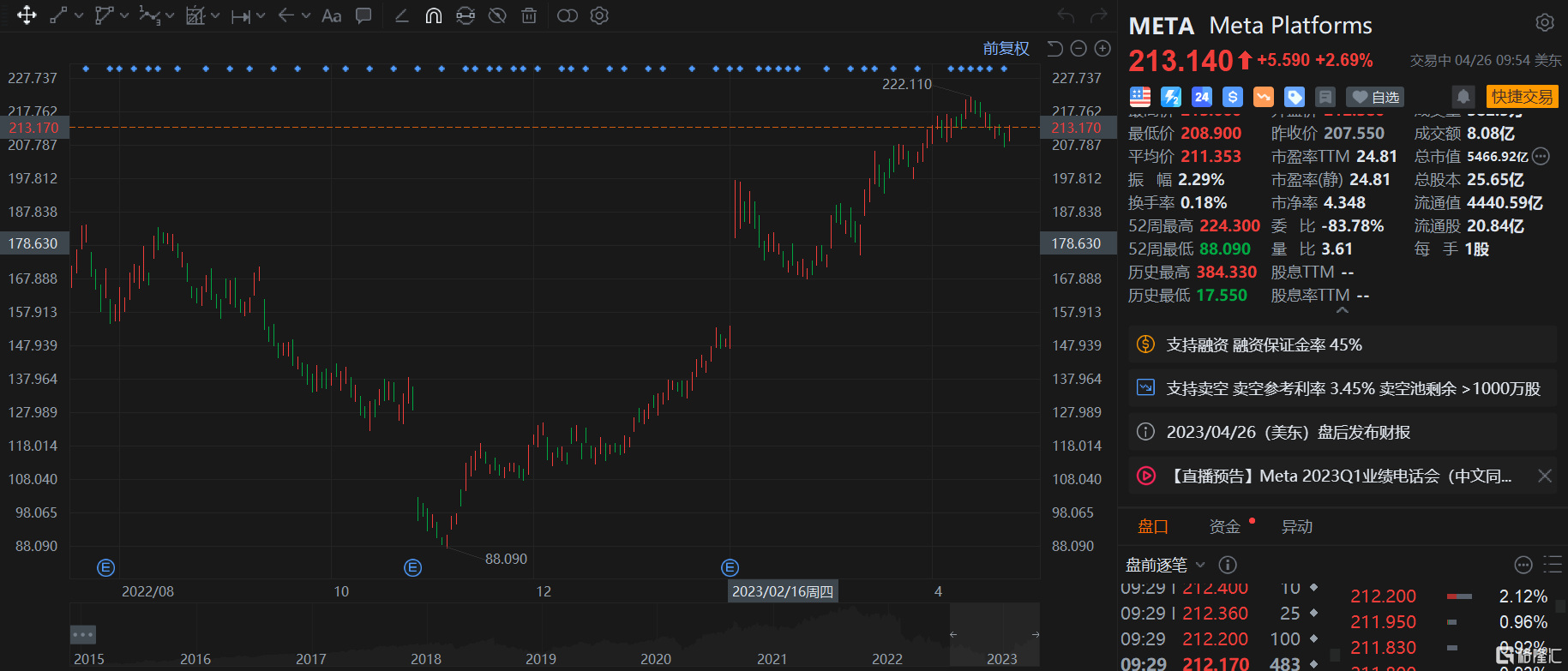The height and width of the screenshot is (671, 1568).
Task: Switch to the 异动 tab
Action: click(1296, 526)
